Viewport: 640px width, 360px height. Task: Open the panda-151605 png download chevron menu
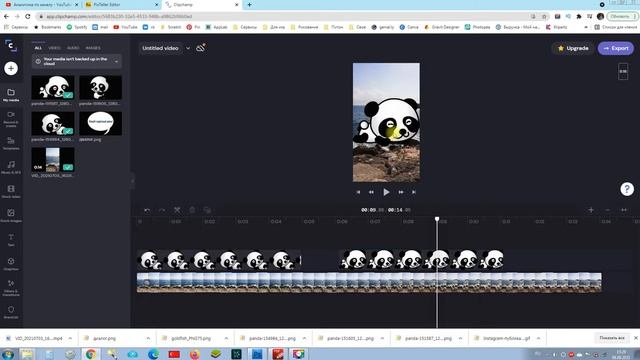(x=382, y=338)
